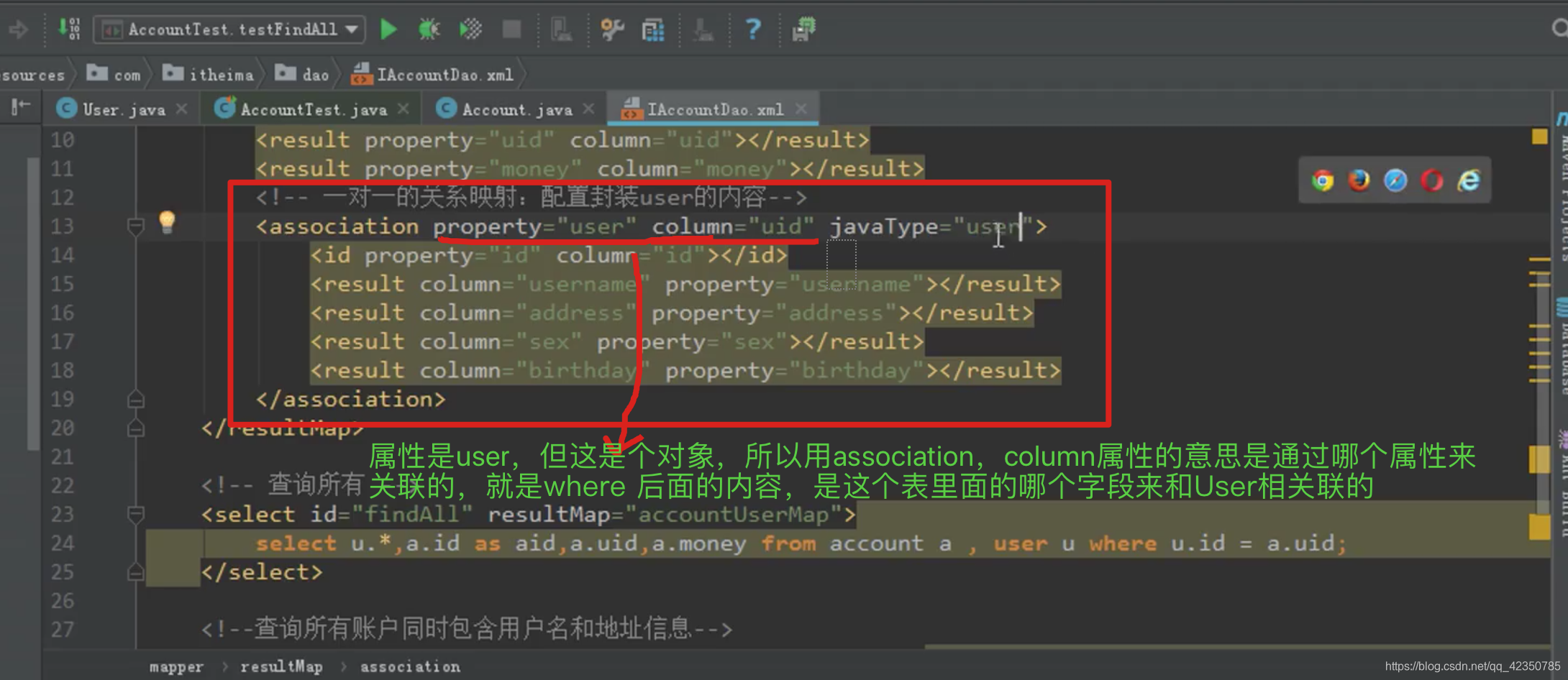This screenshot has width=1568, height=680.
Task: Open the help question mark icon
Action: tap(752, 29)
